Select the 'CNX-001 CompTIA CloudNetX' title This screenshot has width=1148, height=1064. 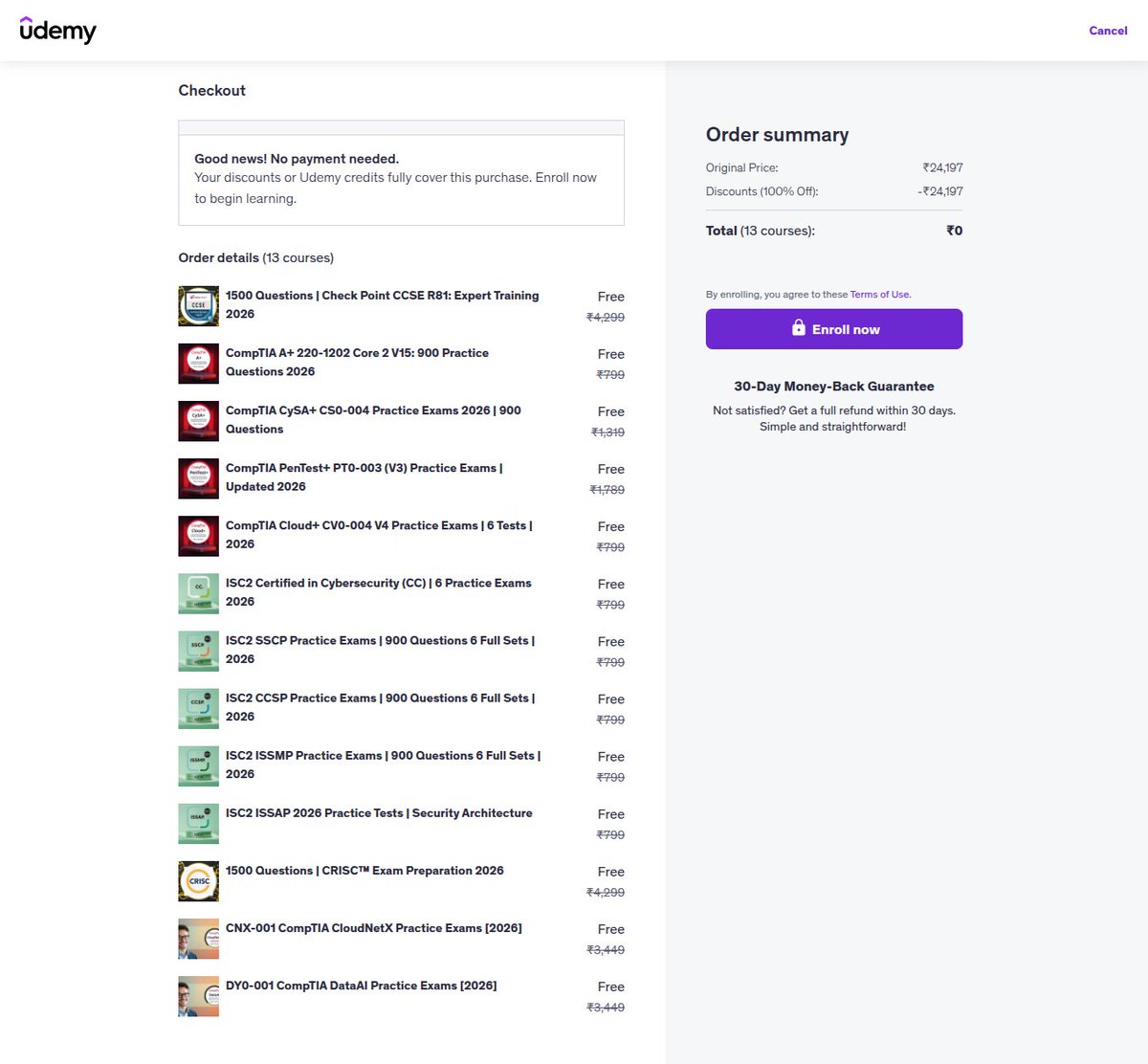(374, 927)
